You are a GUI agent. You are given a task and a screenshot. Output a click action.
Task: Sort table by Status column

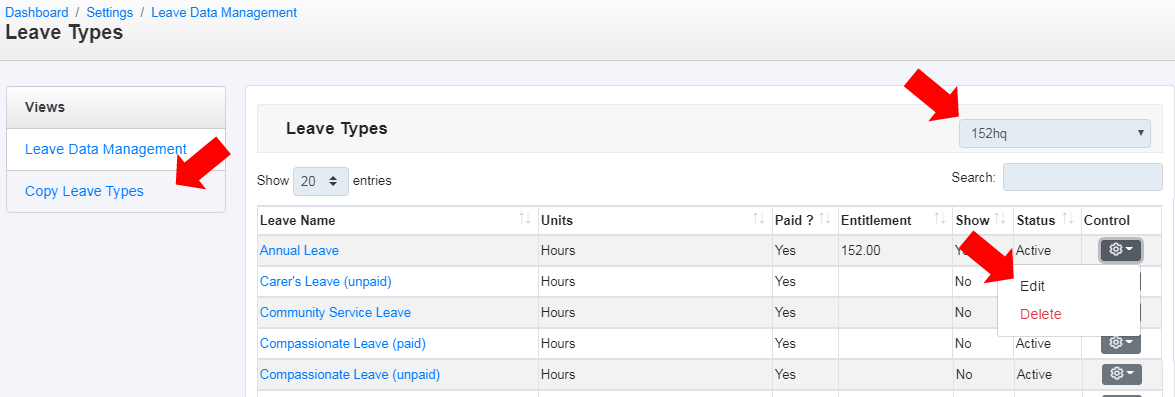[x=1047, y=220]
